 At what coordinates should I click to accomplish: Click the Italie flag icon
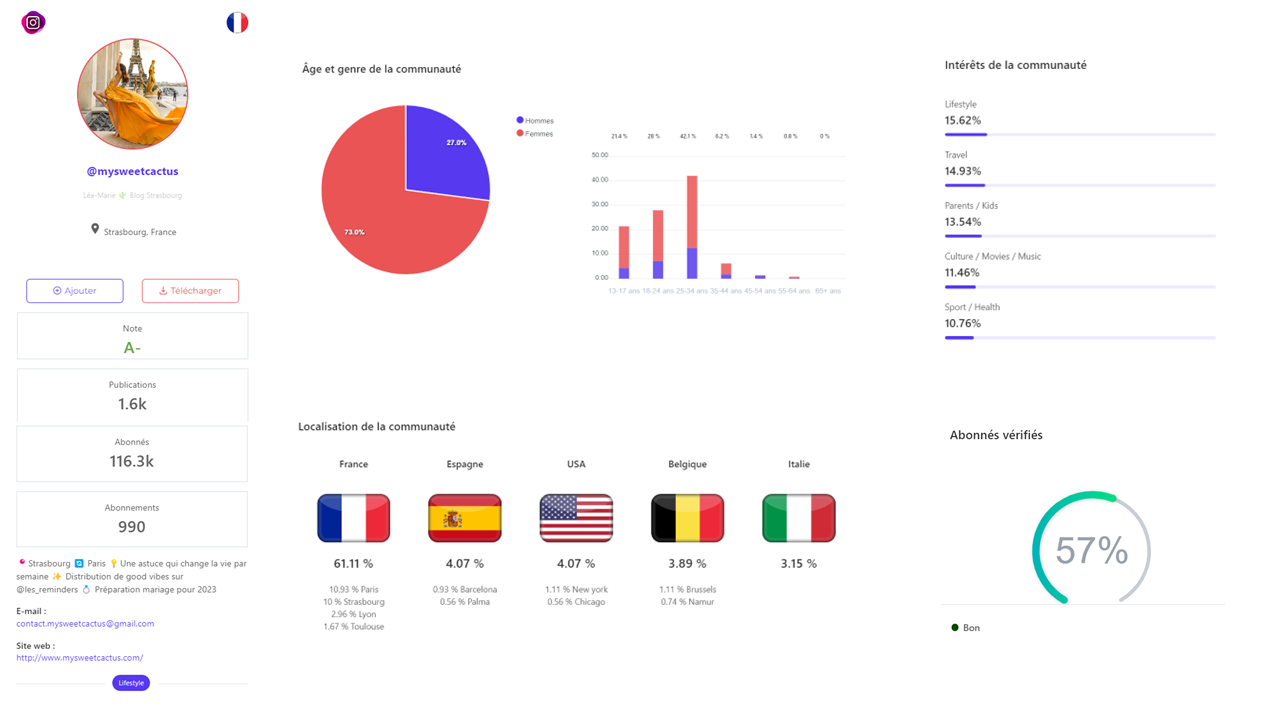[798, 517]
